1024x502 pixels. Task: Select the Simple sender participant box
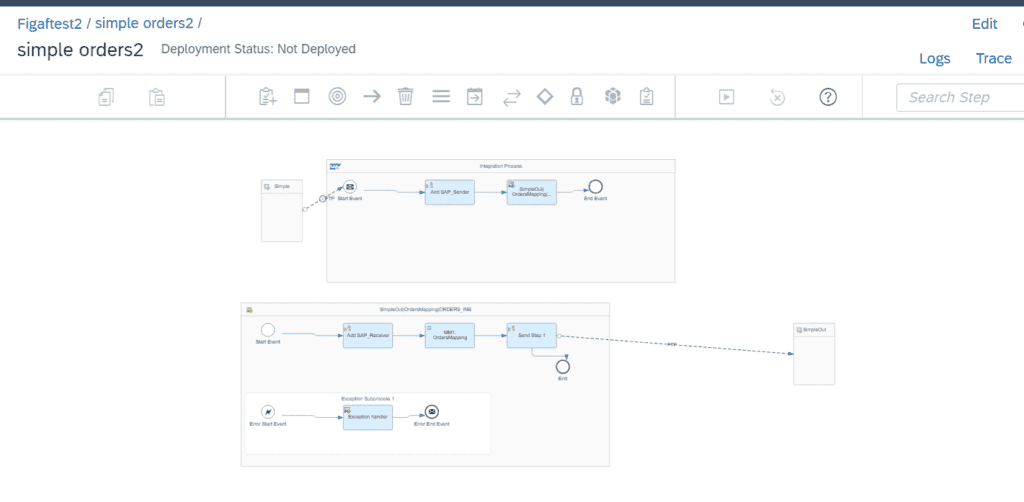coord(282,210)
